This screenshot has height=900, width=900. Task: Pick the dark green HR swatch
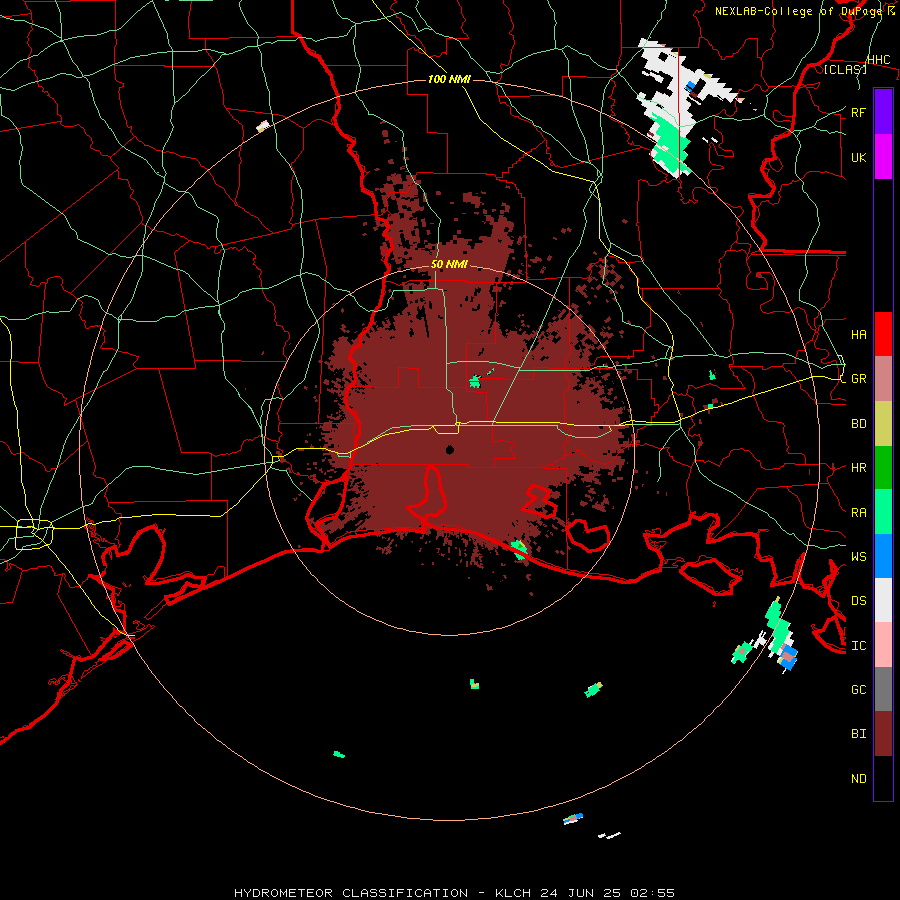click(x=883, y=467)
